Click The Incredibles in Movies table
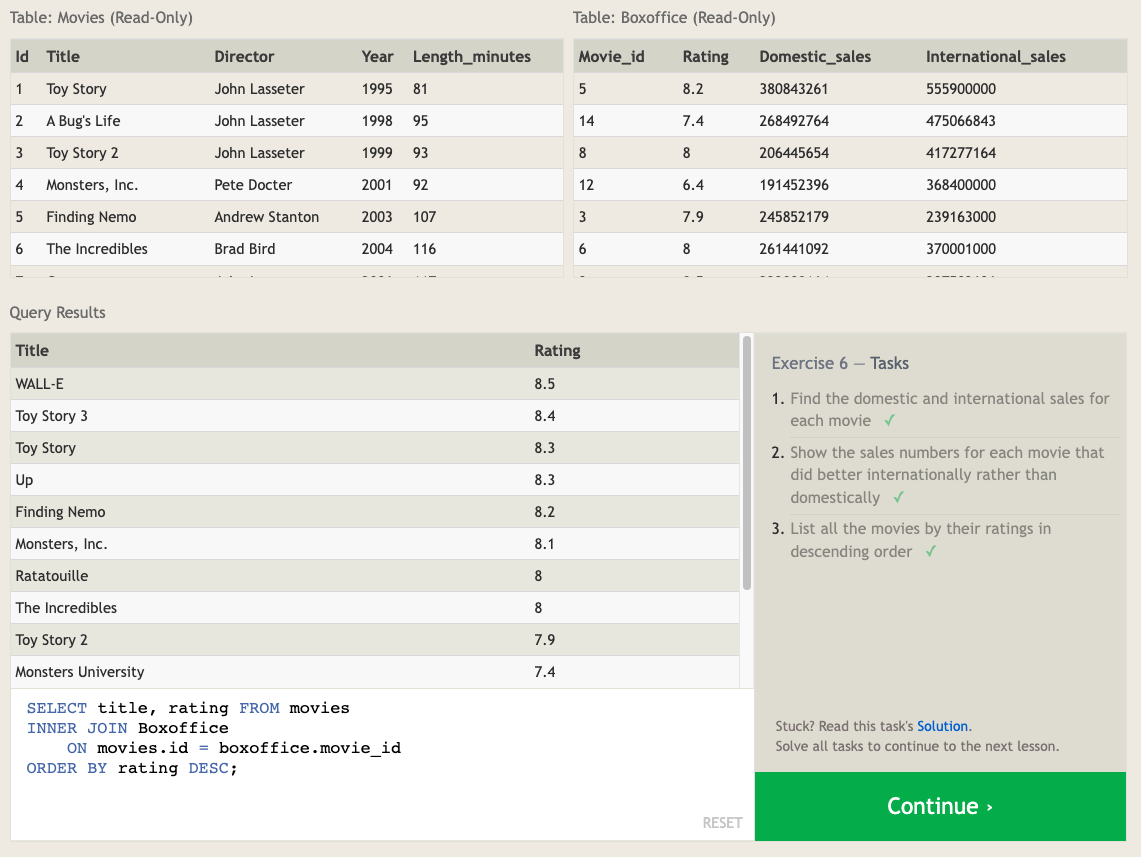Image resolution: width=1141 pixels, height=857 pixels. 97,249
